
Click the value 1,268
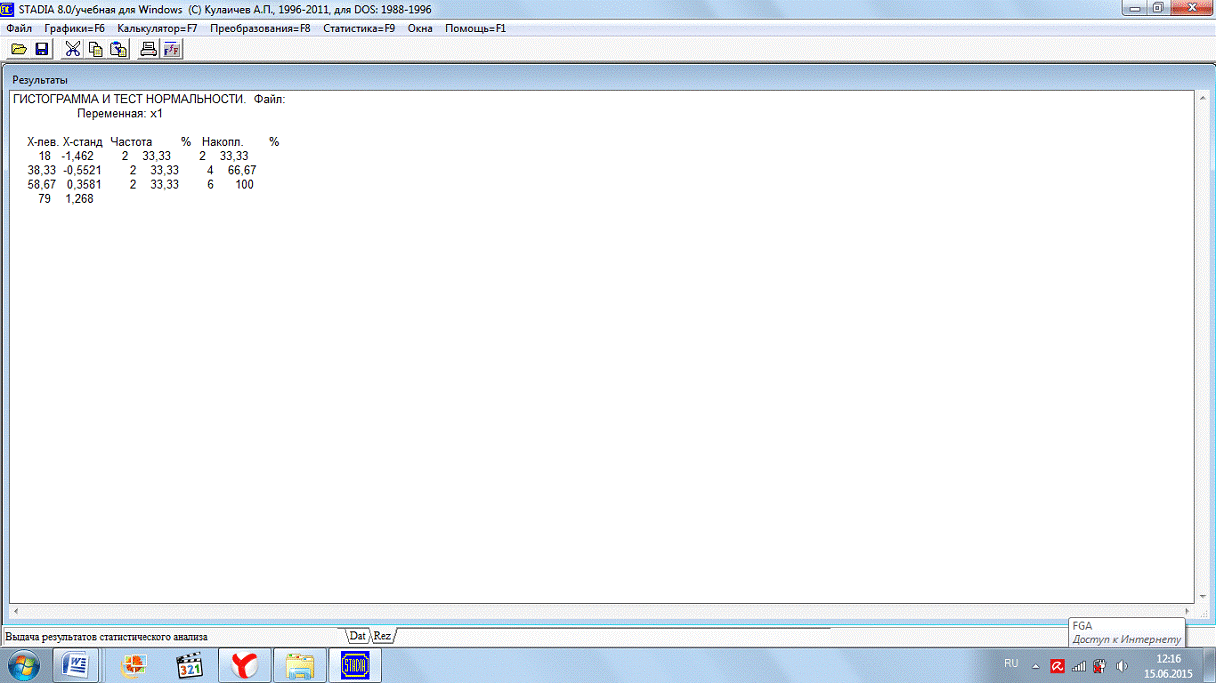pyautogui.click(x=79, y=199)
